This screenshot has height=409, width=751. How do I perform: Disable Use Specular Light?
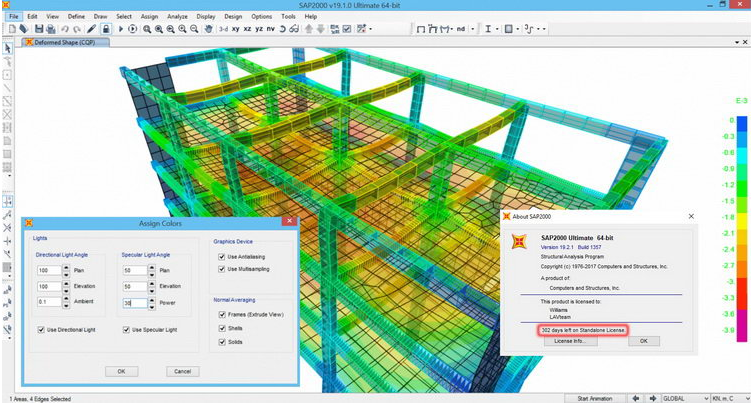pyautogui.click(x=126, y=330)
